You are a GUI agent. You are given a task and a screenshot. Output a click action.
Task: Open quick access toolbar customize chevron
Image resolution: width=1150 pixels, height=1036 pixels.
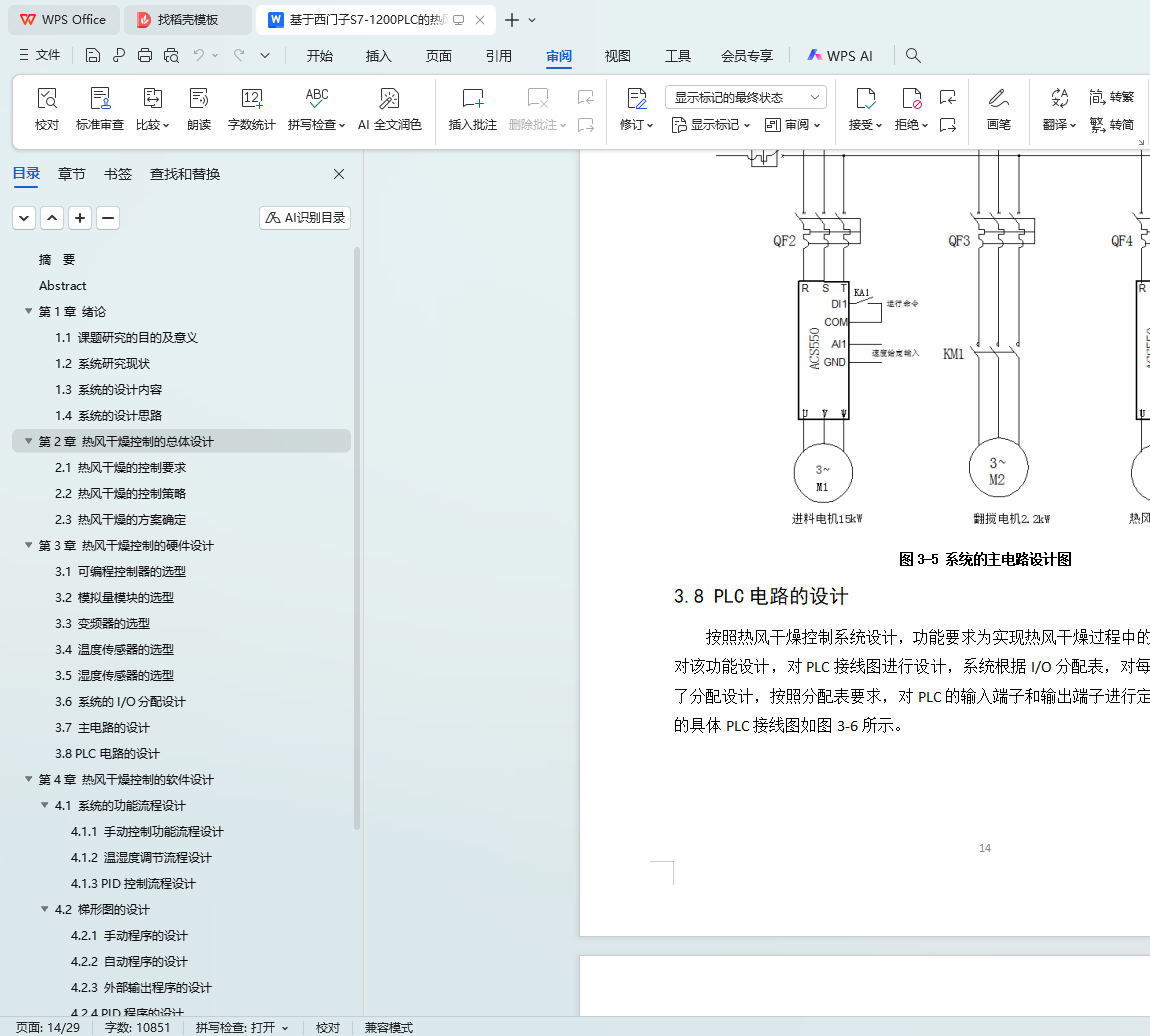pyautogui.click(x=265, y=55)
